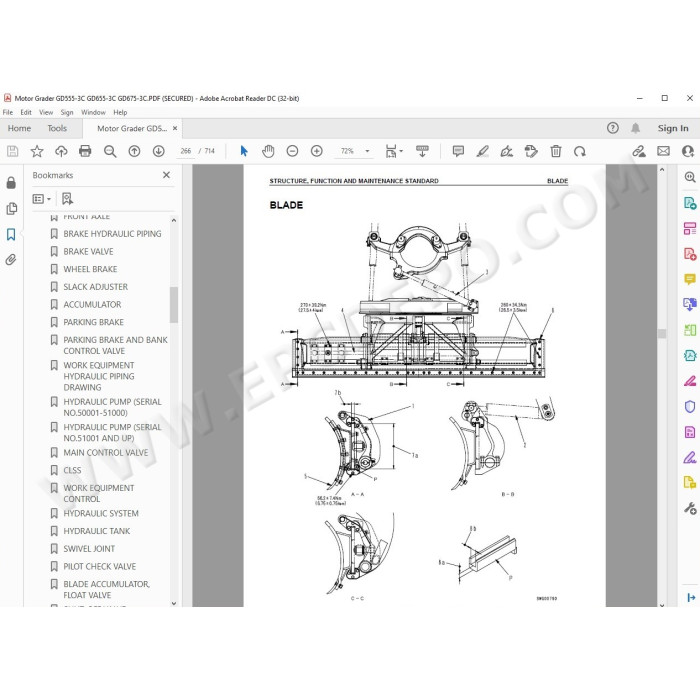Open the find text magnifier icon
This screenshot has width=700, height=700.
pos(110,151)
